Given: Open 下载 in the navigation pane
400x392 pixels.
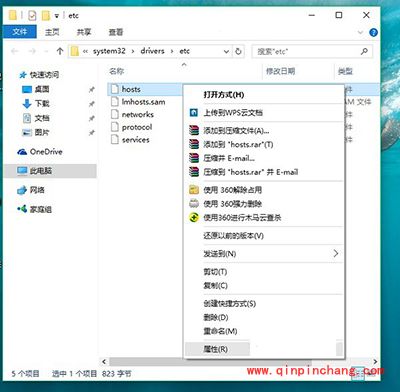Looking at the screenshot, I should pos(42,104).
